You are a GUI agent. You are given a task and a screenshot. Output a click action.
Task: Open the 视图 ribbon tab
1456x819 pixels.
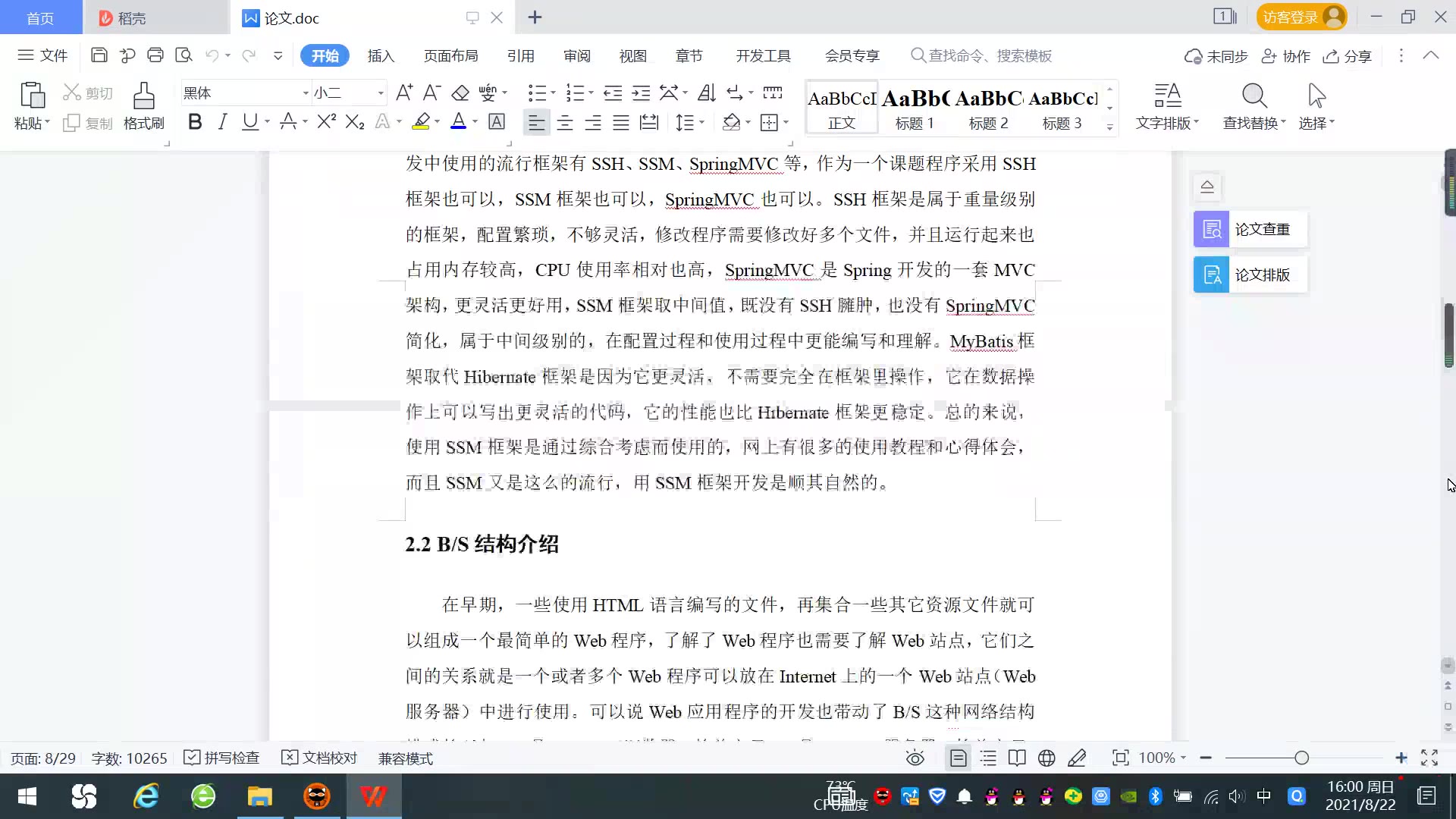point(633,55)
